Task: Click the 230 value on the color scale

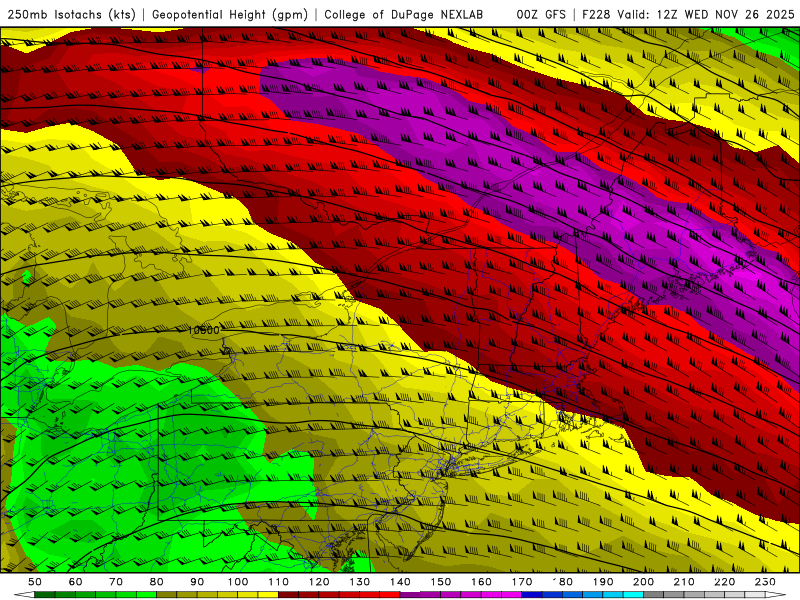Action: pyautogui.click(x=765, y=582)
